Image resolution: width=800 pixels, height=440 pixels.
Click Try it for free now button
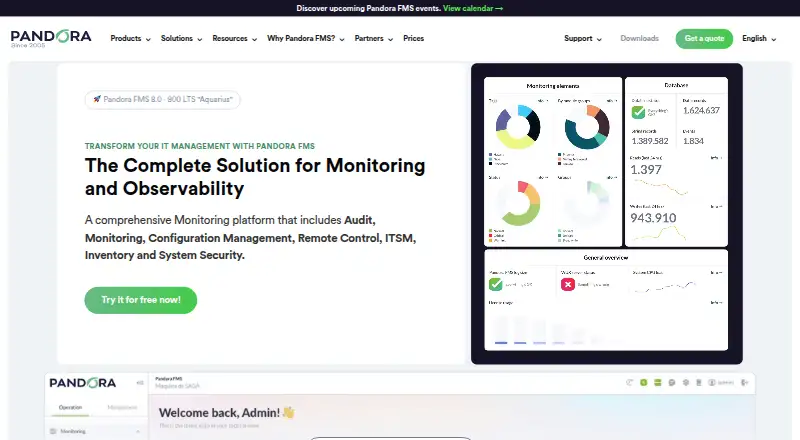point(141,300)
